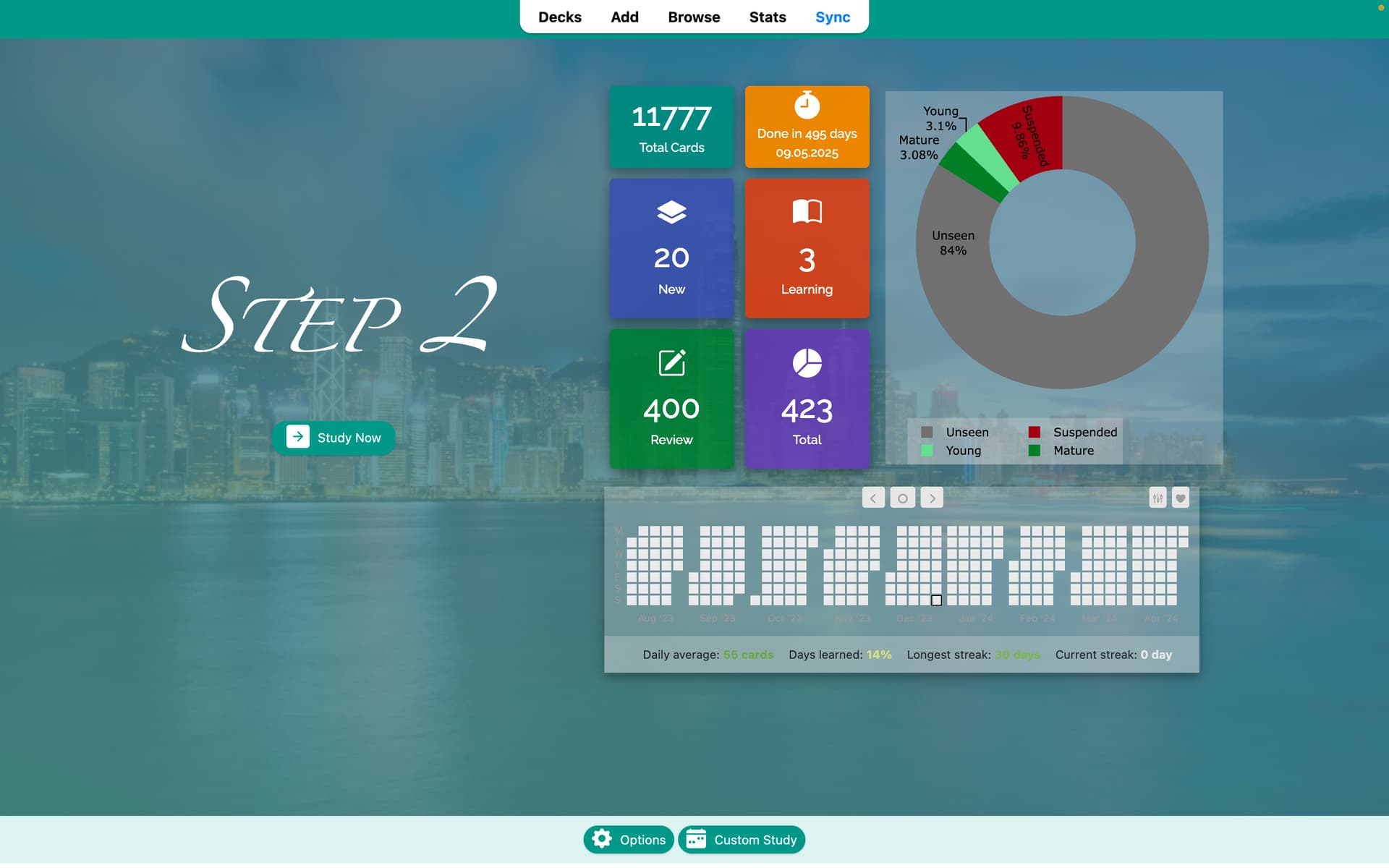This screenshot has width=1389, height=868.
Task: Click the red Suspended legend swatch
Action: [x=1035, y=432]
